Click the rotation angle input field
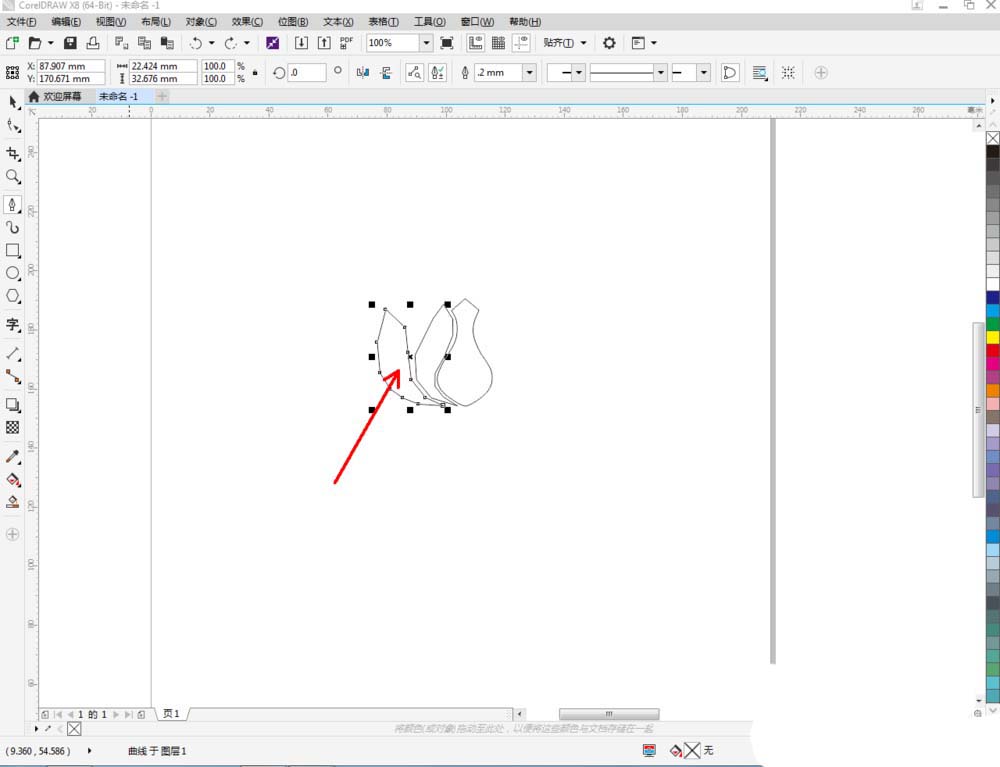 [307, 72]
